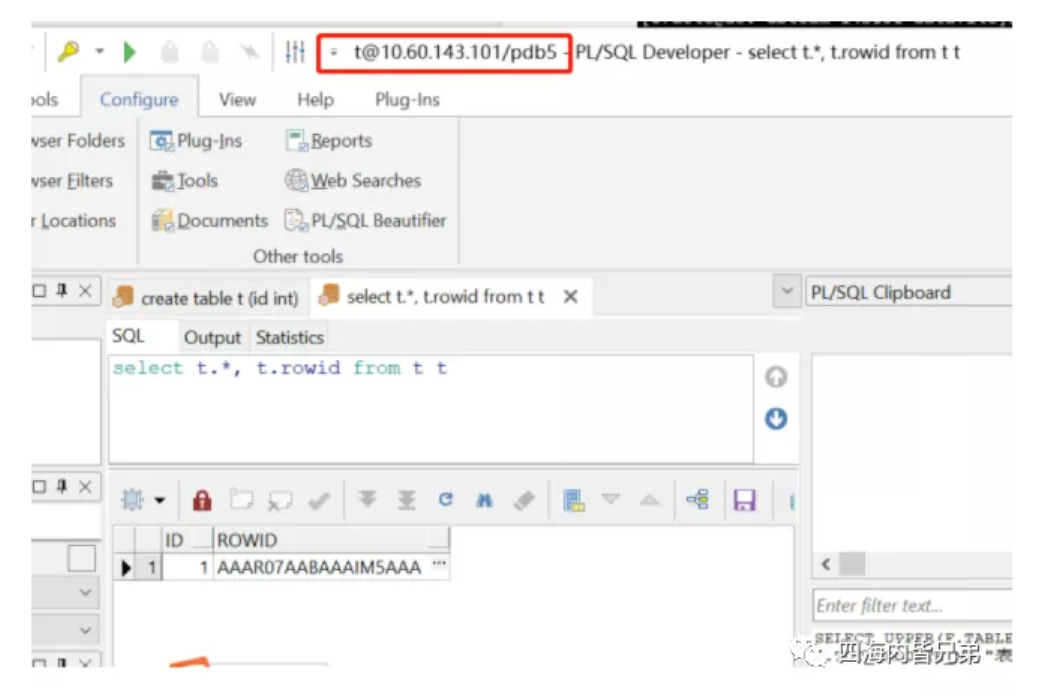Switch to the Output tab

[x=212, y=337]
